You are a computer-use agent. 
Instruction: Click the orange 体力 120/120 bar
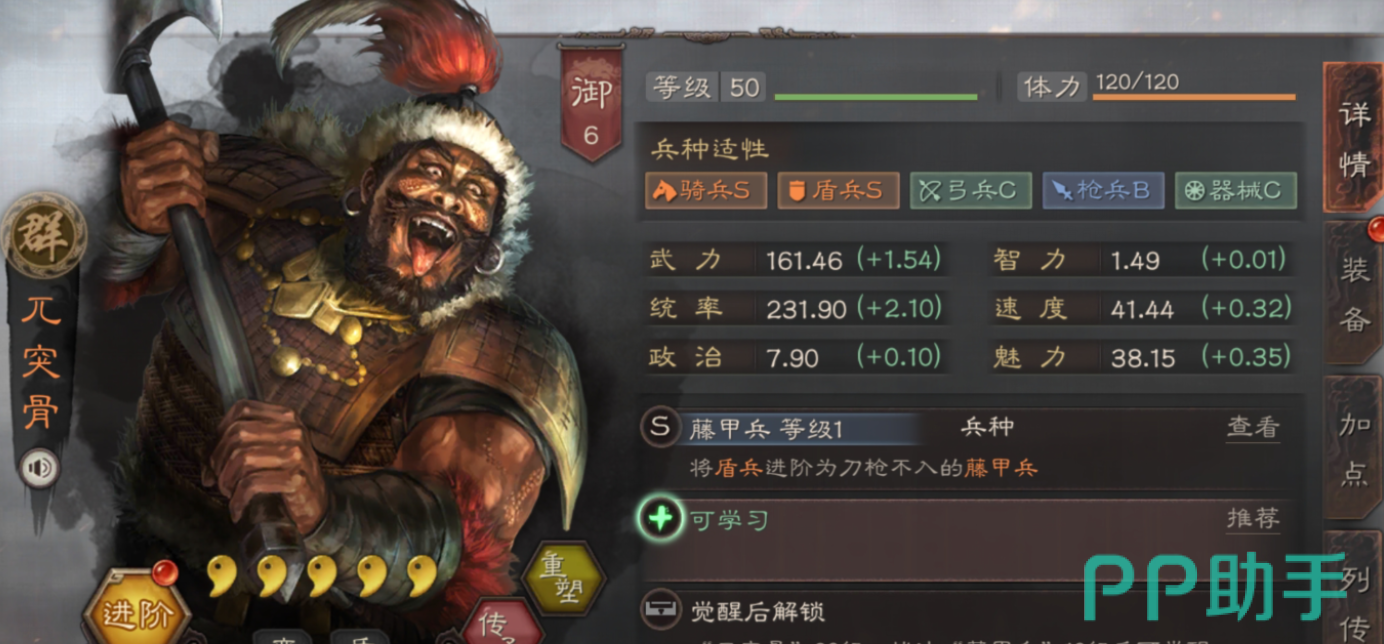1193,97
